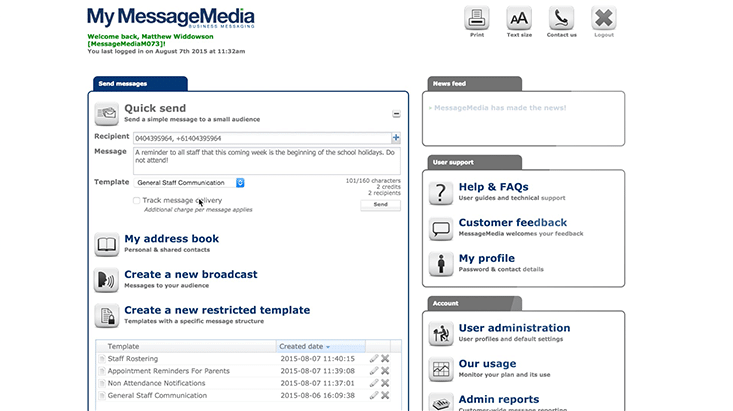Screen dimensions: 733x411
Task: Click the Admin reports icon
Action: pos(441,402)
